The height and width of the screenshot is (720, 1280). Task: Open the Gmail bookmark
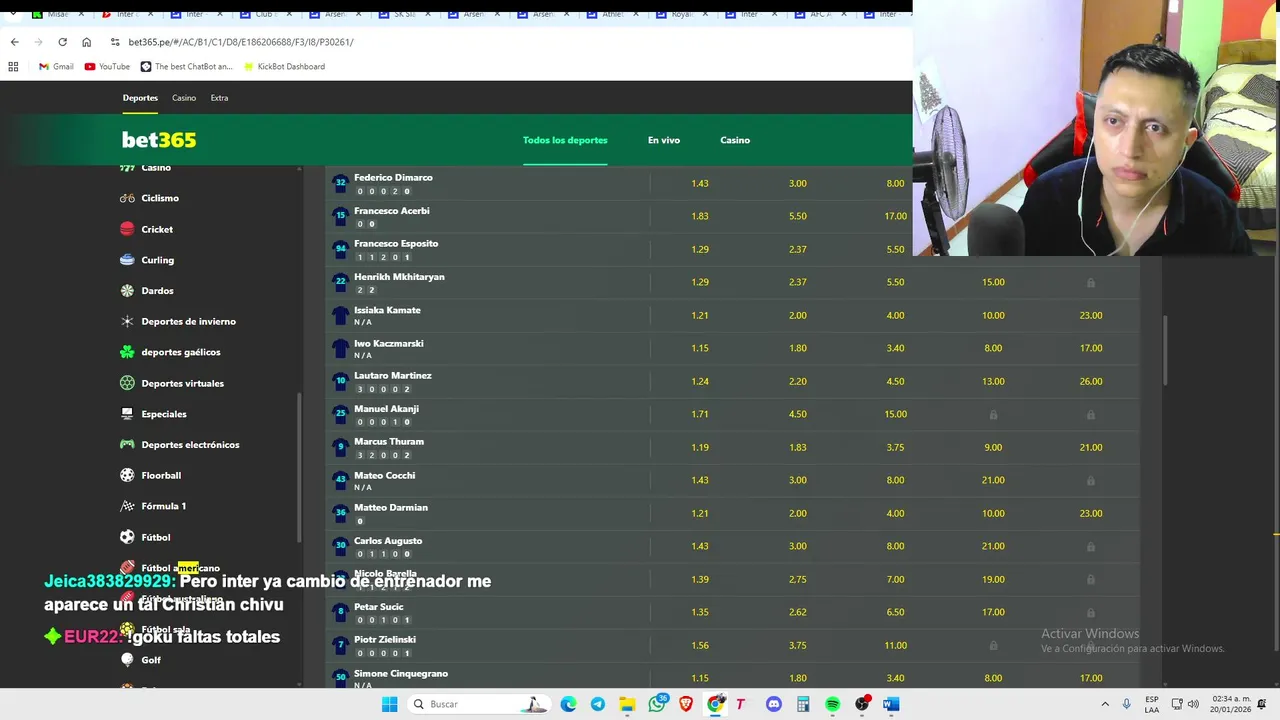[x=56, y=67]
